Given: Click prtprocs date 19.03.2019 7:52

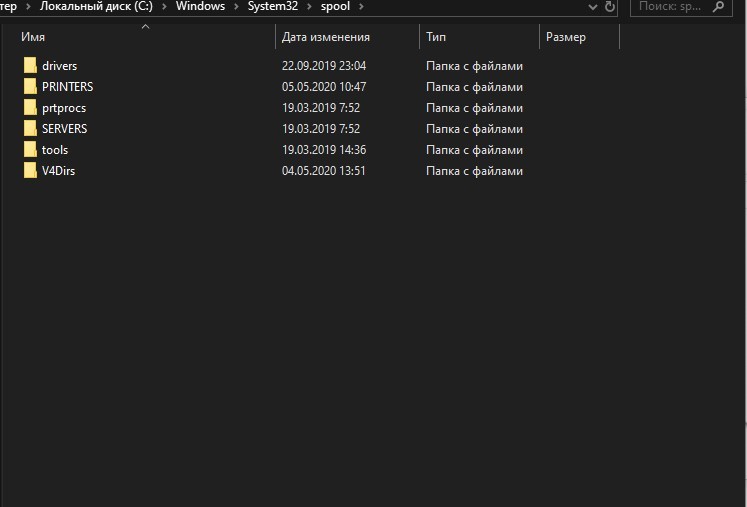Looking at the screenshot, I should coord(321,108).
